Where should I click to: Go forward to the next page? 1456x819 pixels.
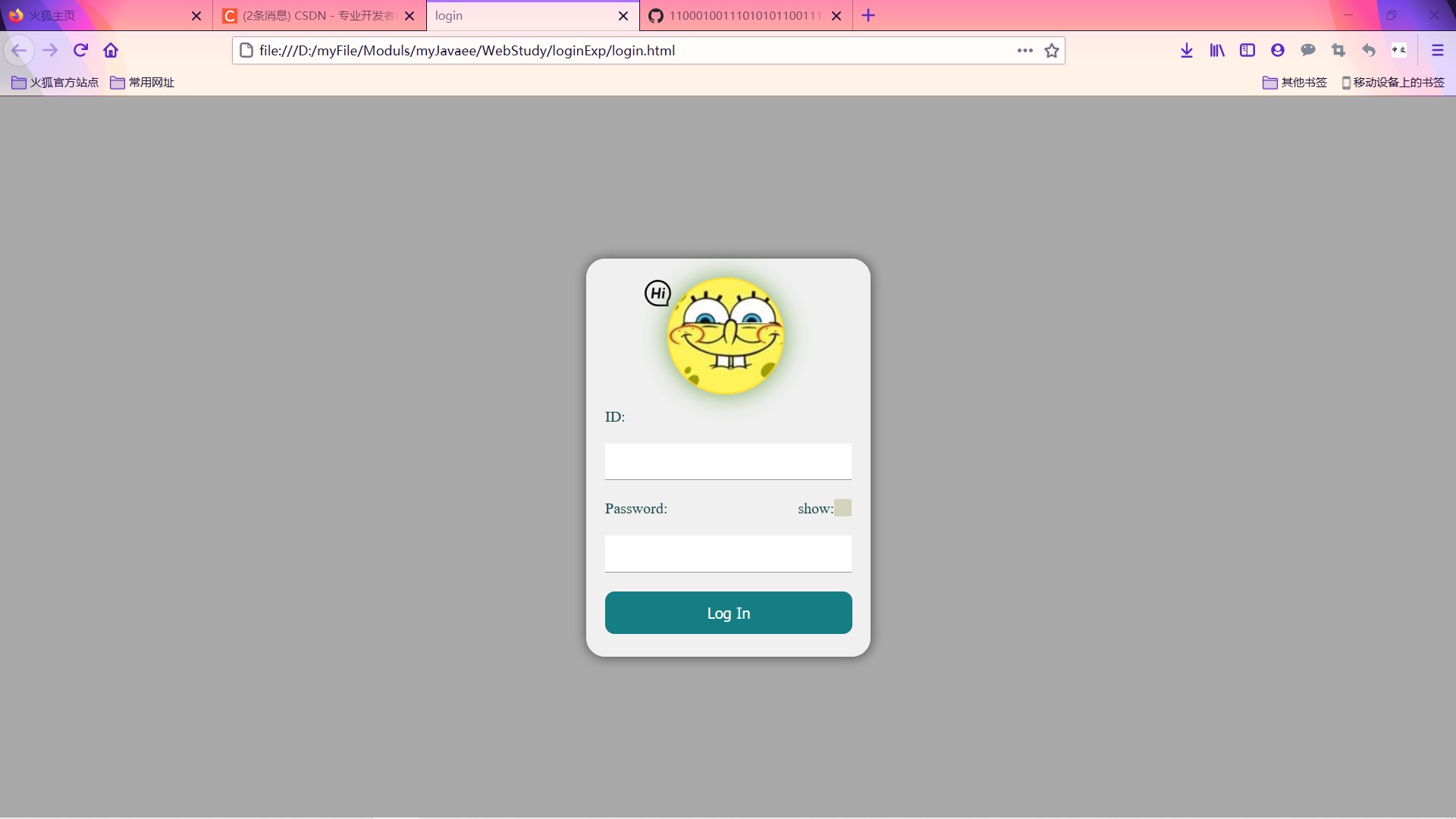point(50,51)
